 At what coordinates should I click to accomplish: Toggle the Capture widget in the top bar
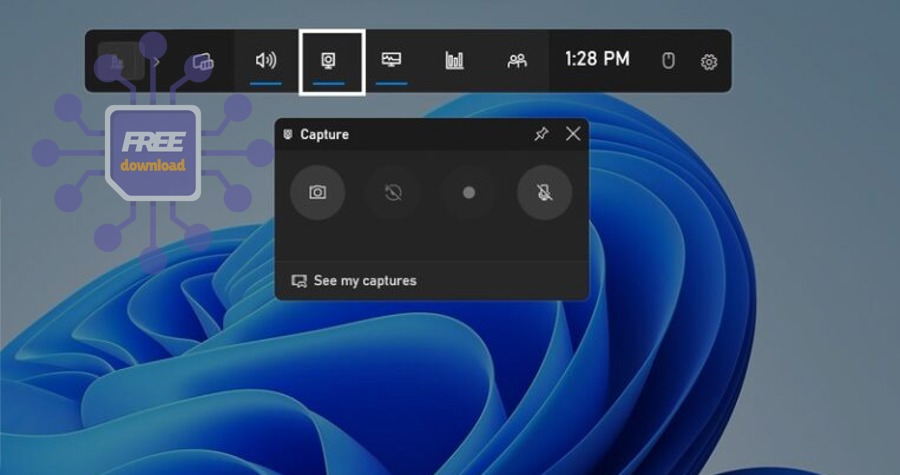pyautogui.click(x=328, y=61)
